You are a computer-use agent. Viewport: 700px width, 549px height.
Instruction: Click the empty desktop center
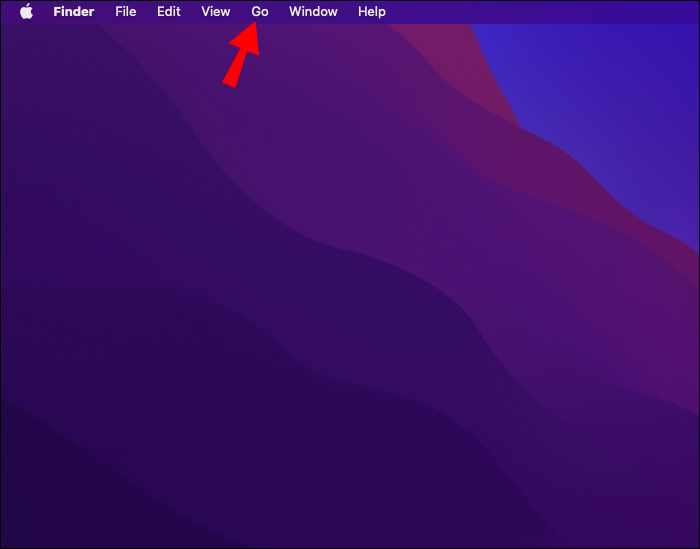(350, 286)
